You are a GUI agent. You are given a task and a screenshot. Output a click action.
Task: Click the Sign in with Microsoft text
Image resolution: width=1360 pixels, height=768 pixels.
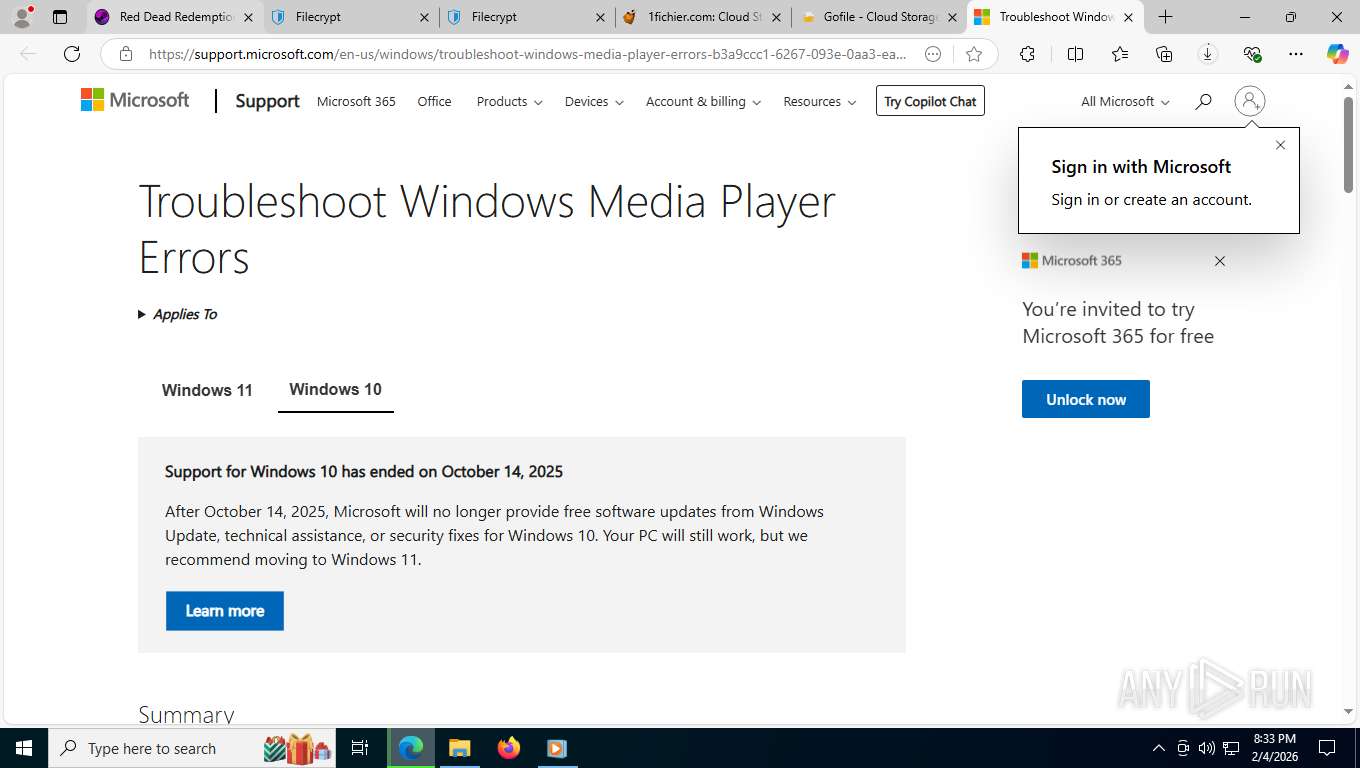click(x=1141, y=167)
